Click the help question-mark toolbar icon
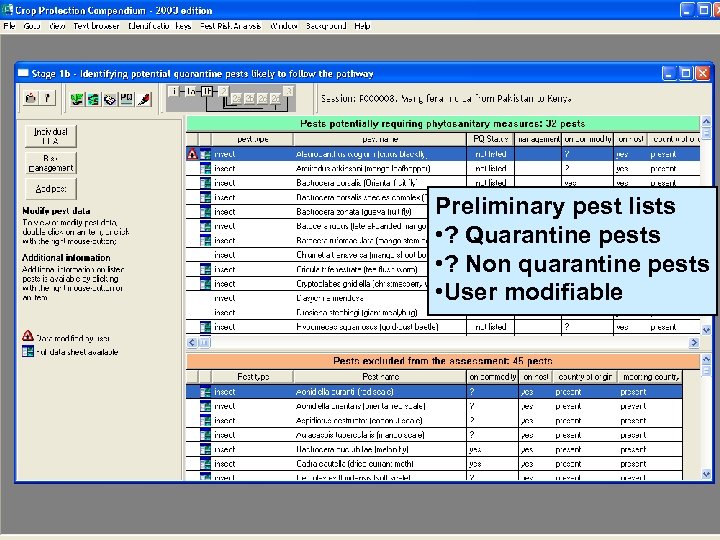This screenshot has height=540, width=720. coord(47,98)
